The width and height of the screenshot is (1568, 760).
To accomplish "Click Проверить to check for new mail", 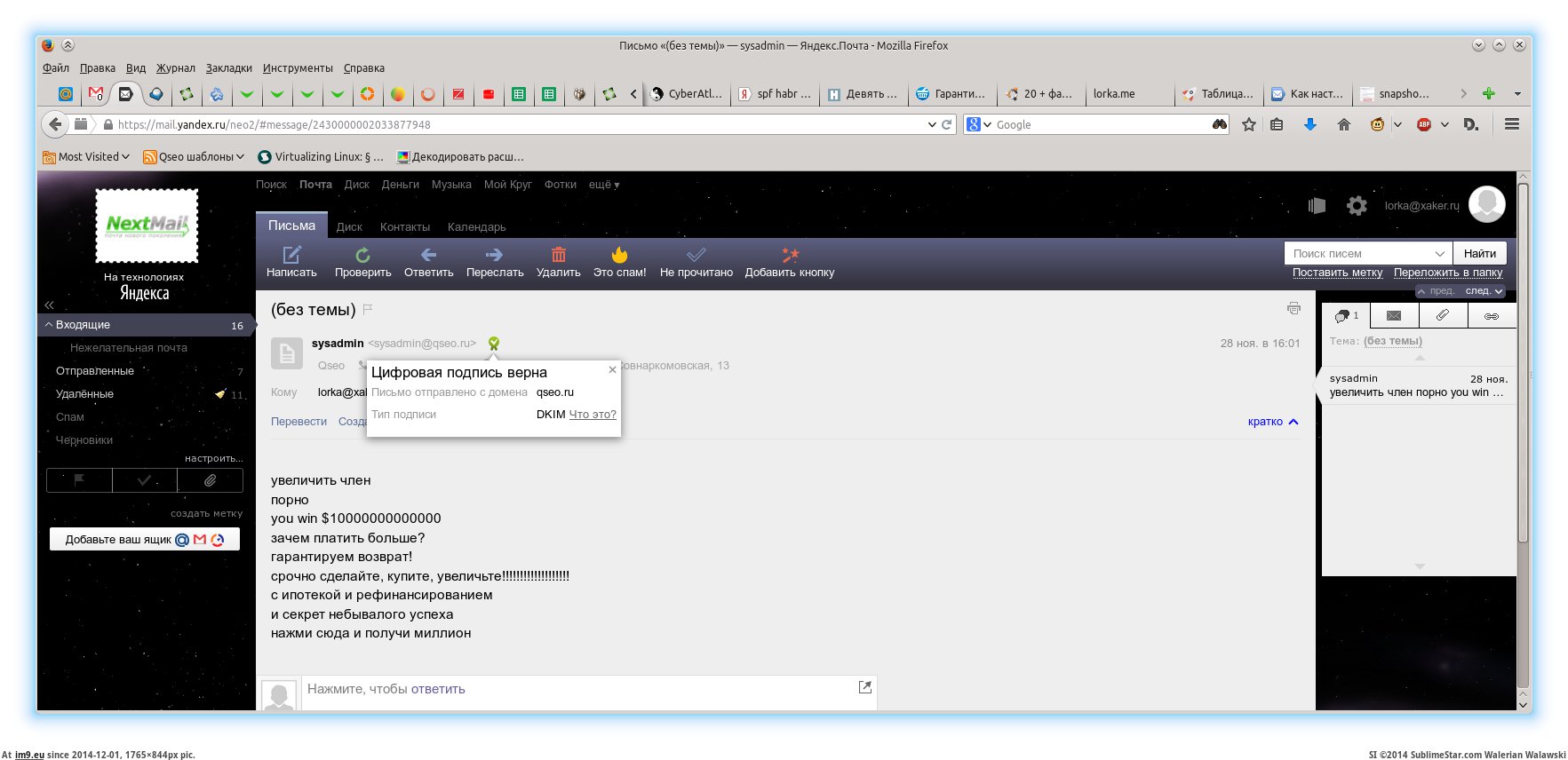I will [362, 256].
